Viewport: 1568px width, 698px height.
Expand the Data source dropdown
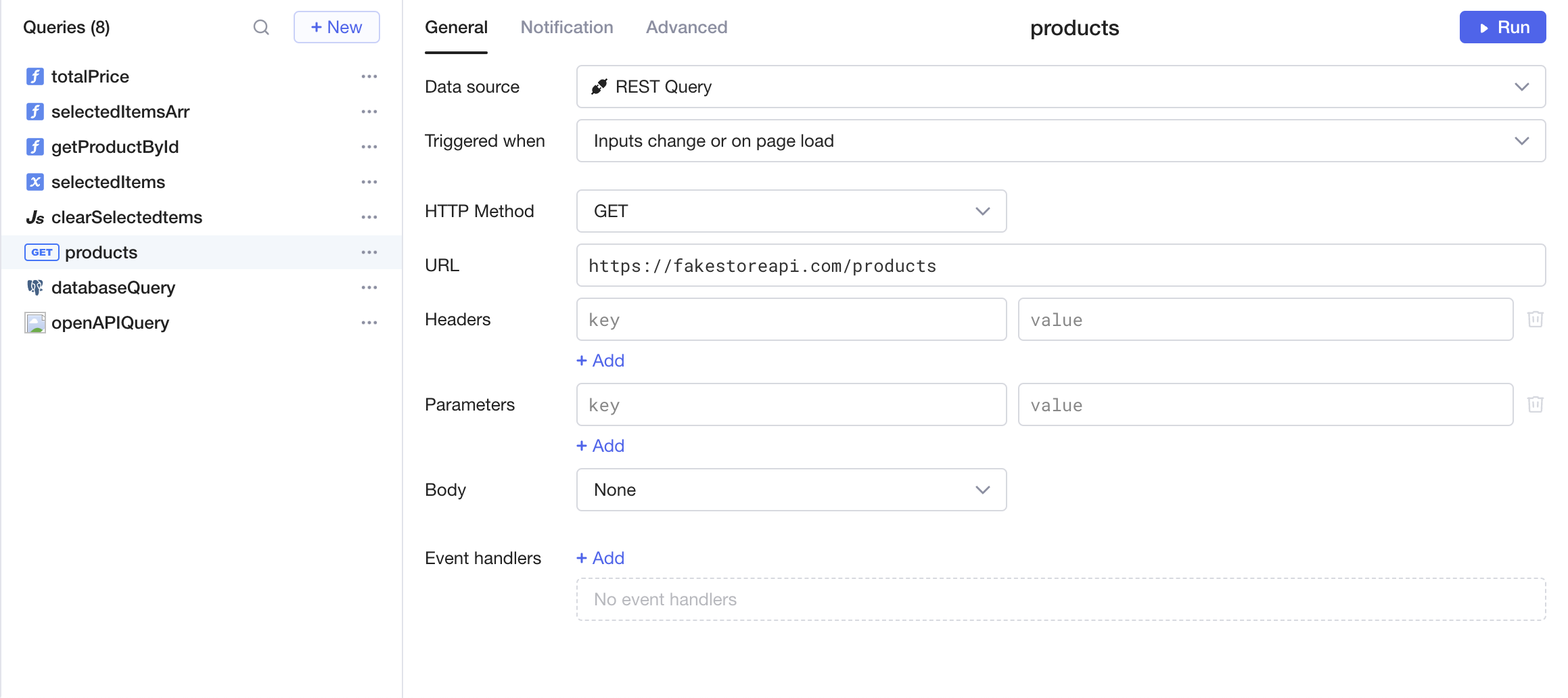point(1060,87)
